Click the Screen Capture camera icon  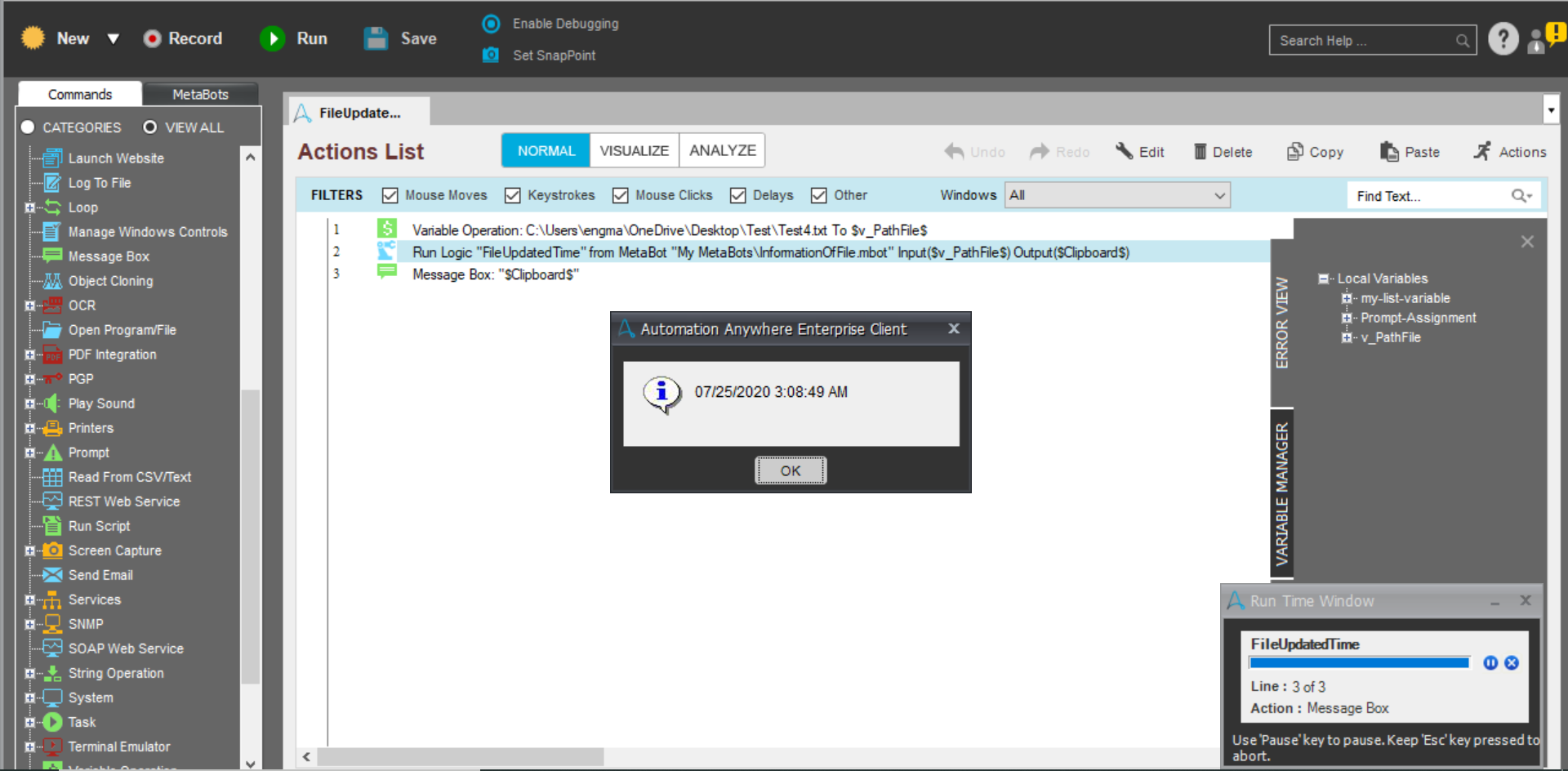tap(52, 550)
